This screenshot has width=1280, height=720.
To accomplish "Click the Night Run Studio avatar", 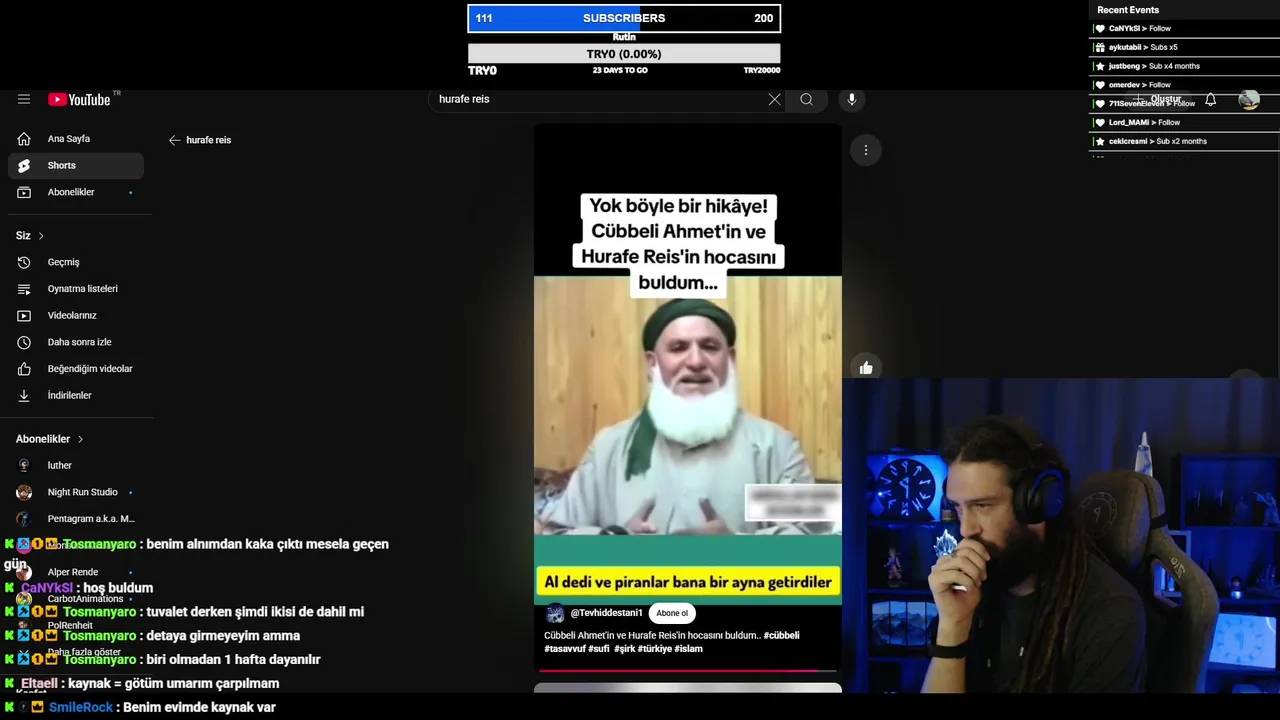I will [24, 492].
